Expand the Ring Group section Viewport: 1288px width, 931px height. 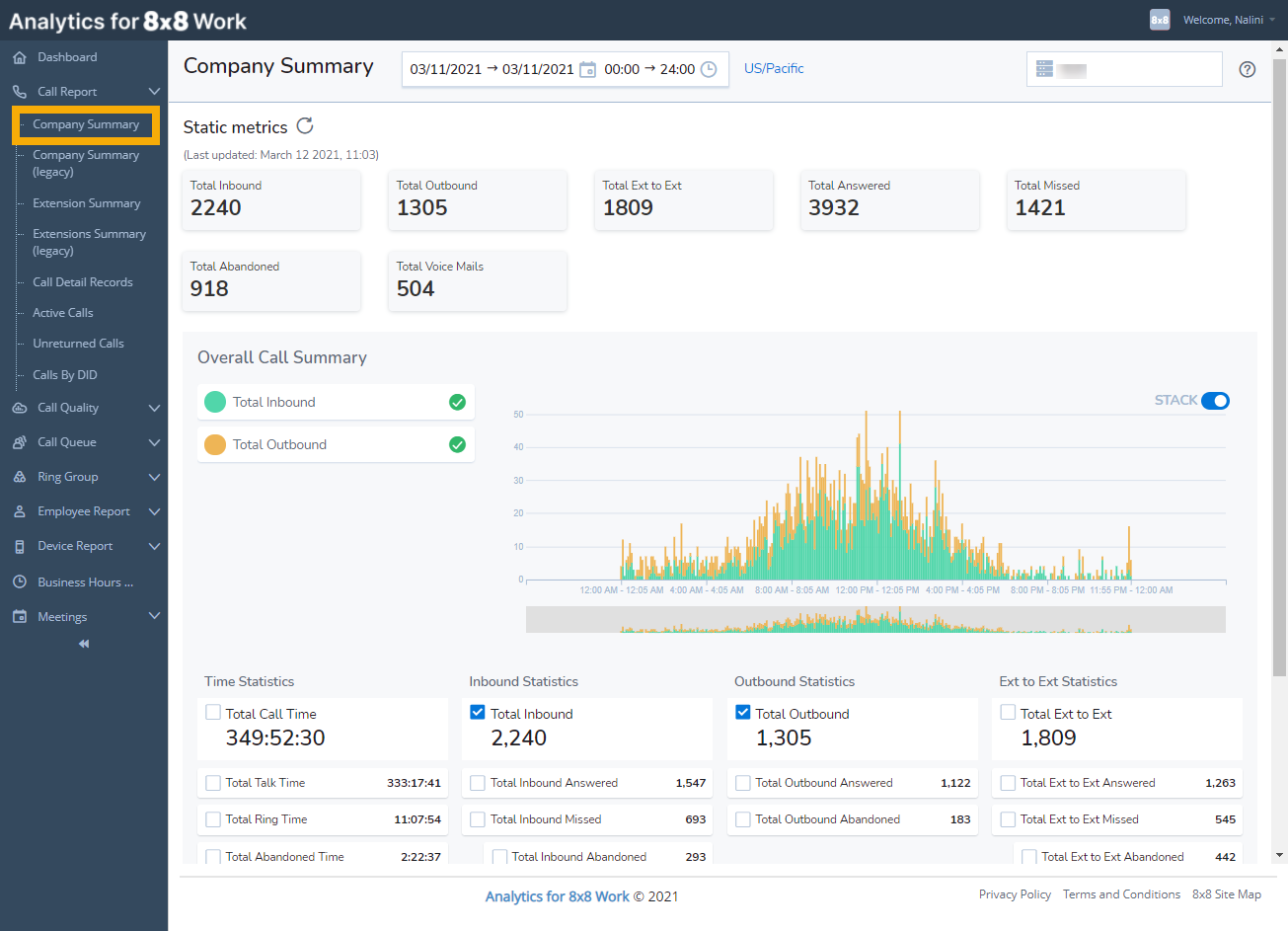(63, 476)
